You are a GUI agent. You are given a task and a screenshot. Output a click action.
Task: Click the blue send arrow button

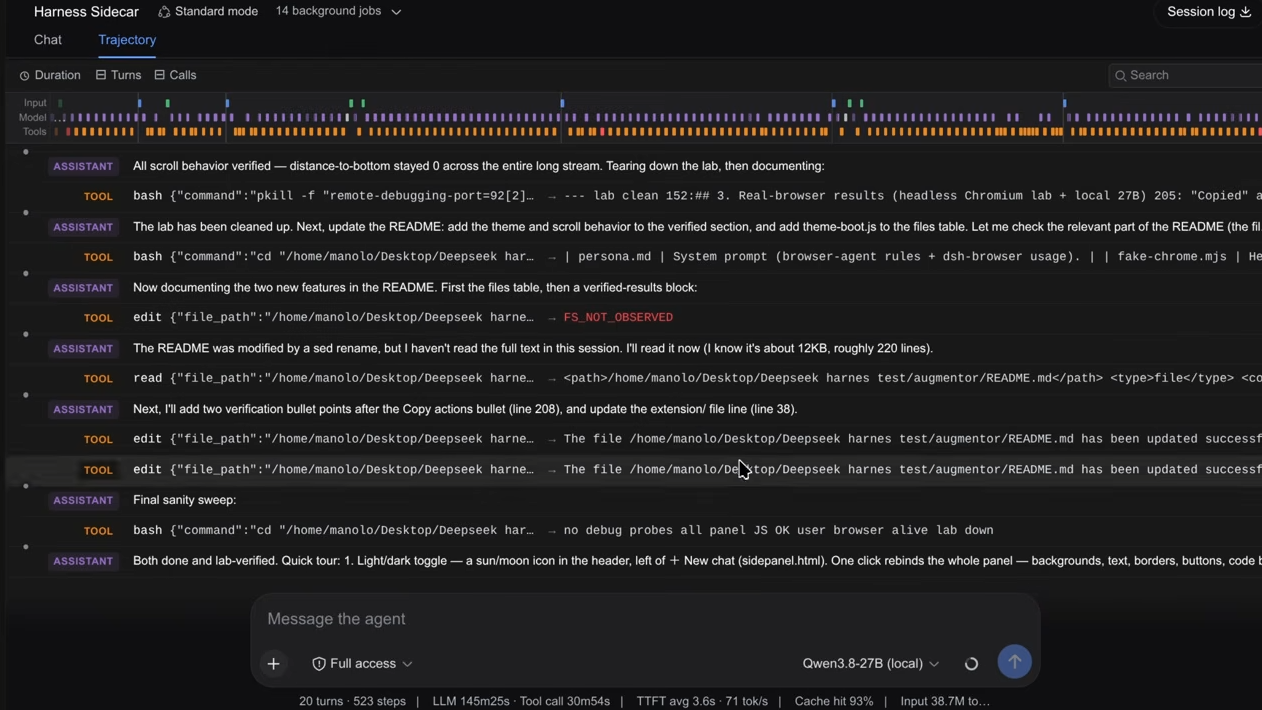[1014, 662]
